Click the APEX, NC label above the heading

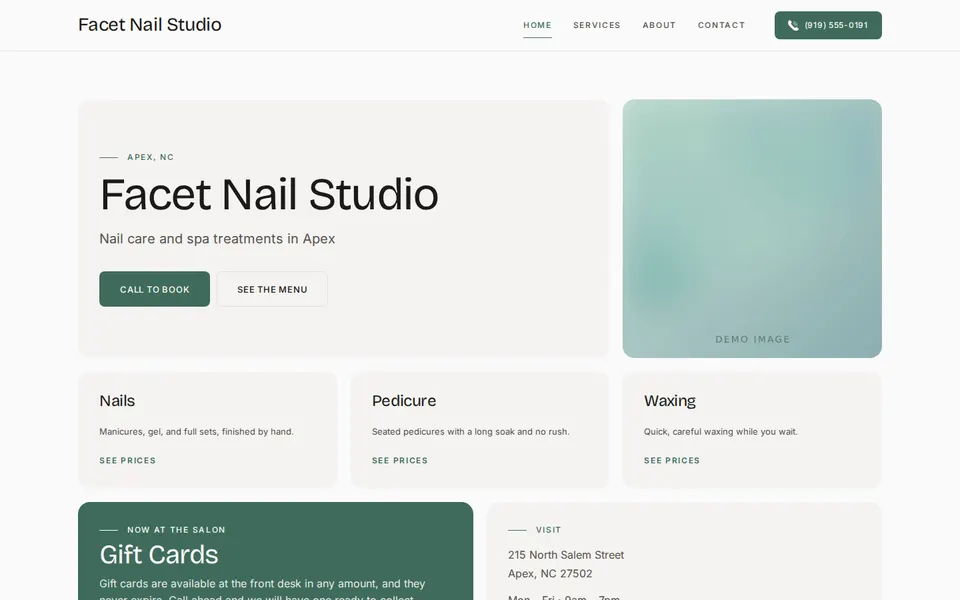[151, 157]
